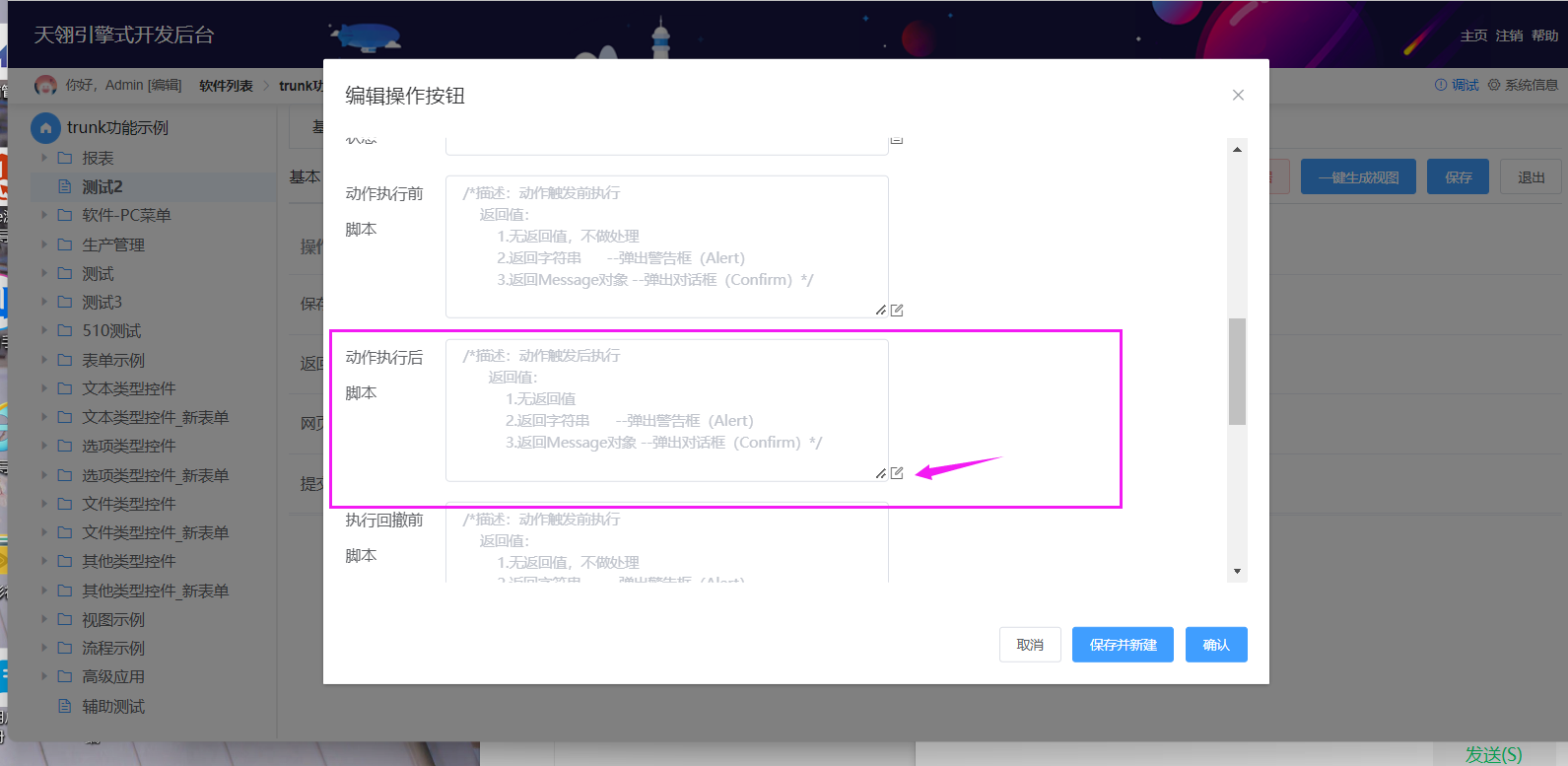Select 文件类型控件 tree item
Screen dimensions: 1568x766
click(x=129, y=504)
